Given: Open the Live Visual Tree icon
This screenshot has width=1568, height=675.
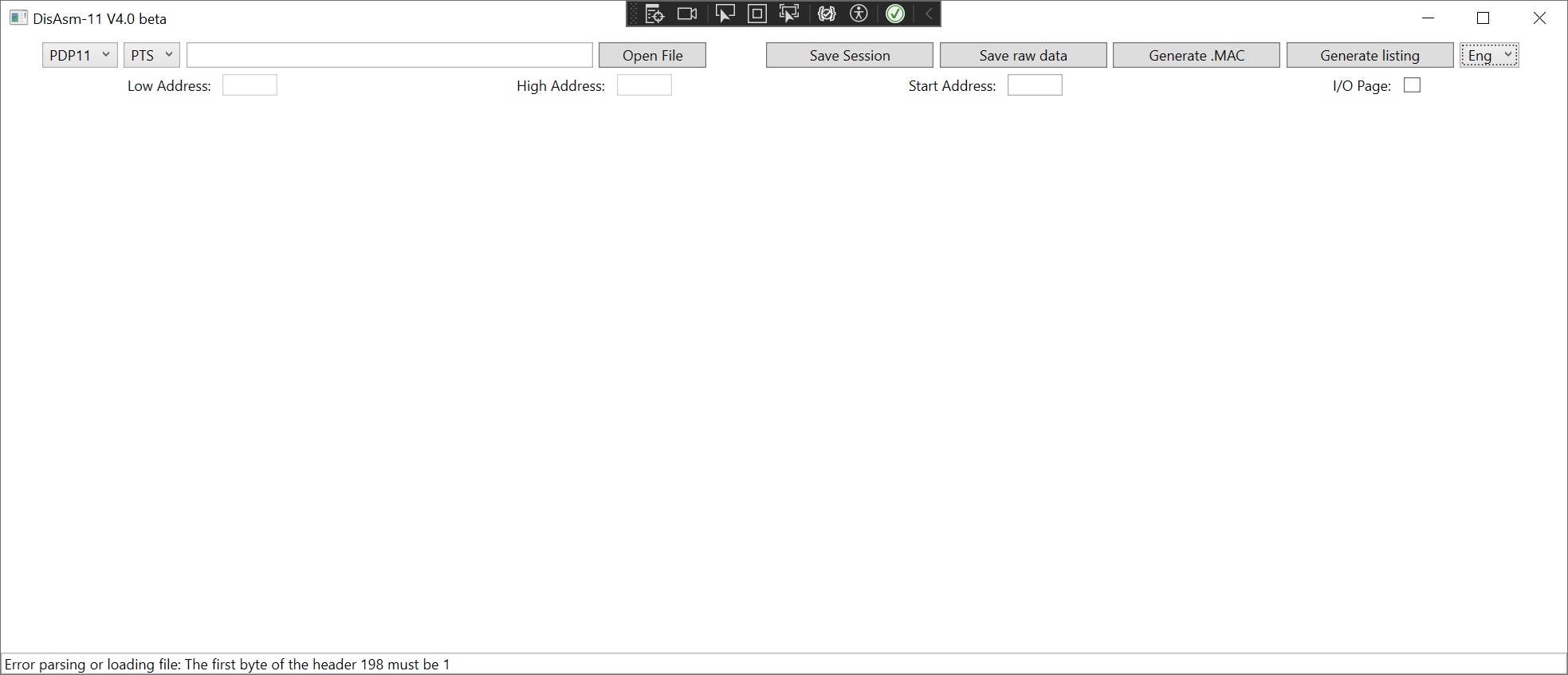Looking at the screenshot, I should tap(654, 14).
